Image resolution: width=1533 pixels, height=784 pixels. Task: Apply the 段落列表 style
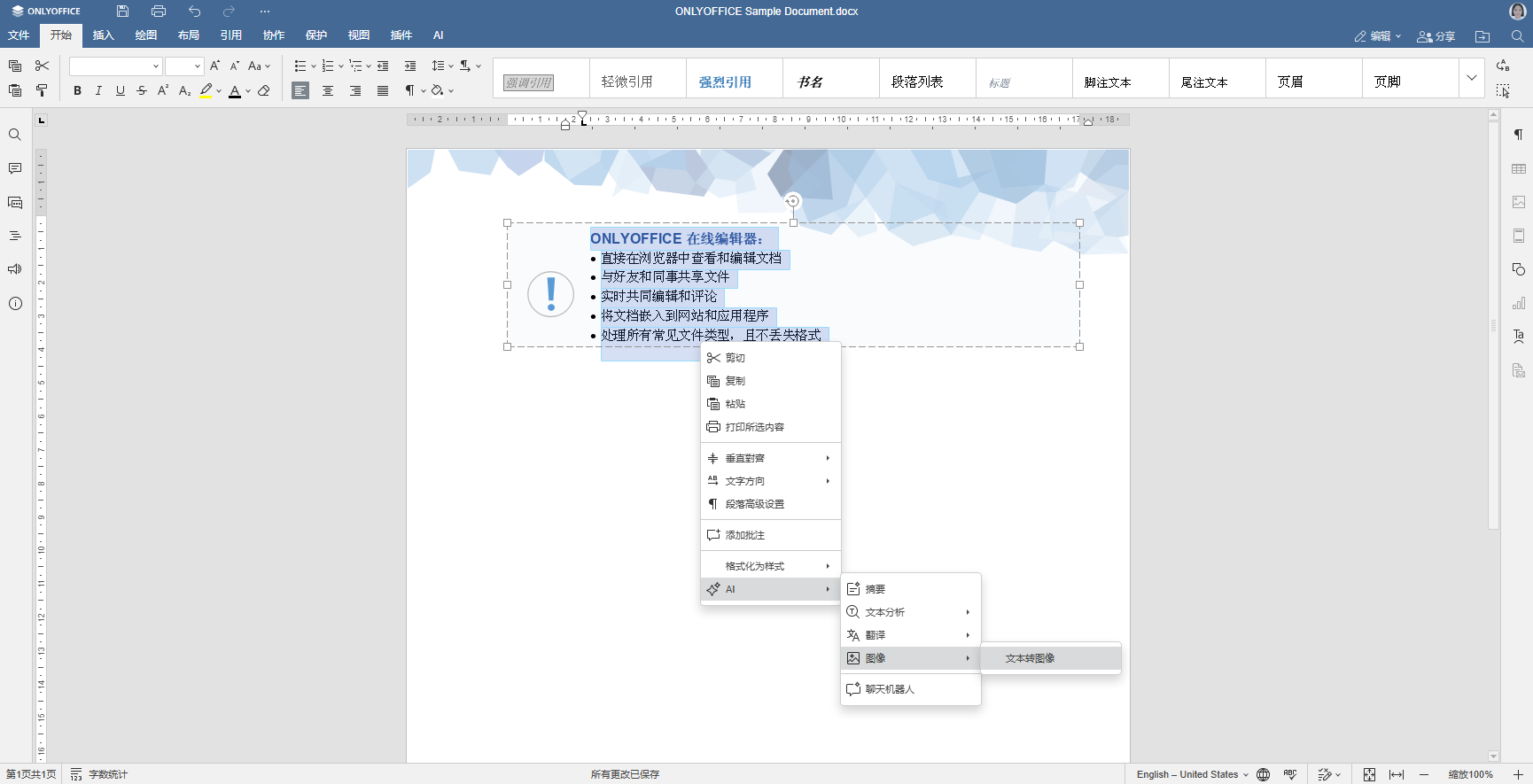point(927,79)
